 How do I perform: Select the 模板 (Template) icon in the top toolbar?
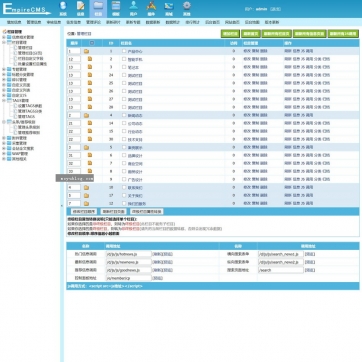[116, 8]
